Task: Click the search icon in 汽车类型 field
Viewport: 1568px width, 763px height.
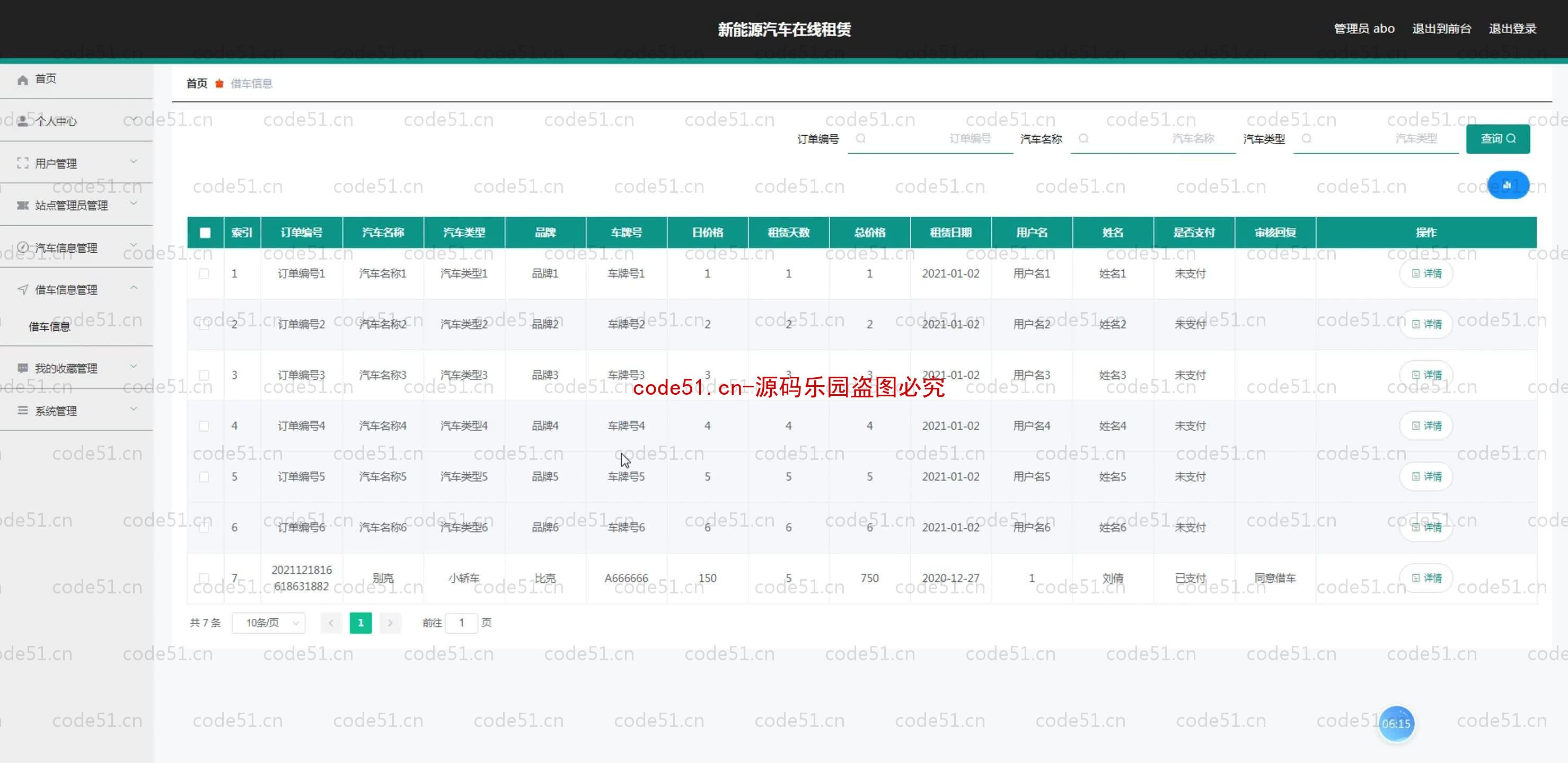Action: 1306,139
